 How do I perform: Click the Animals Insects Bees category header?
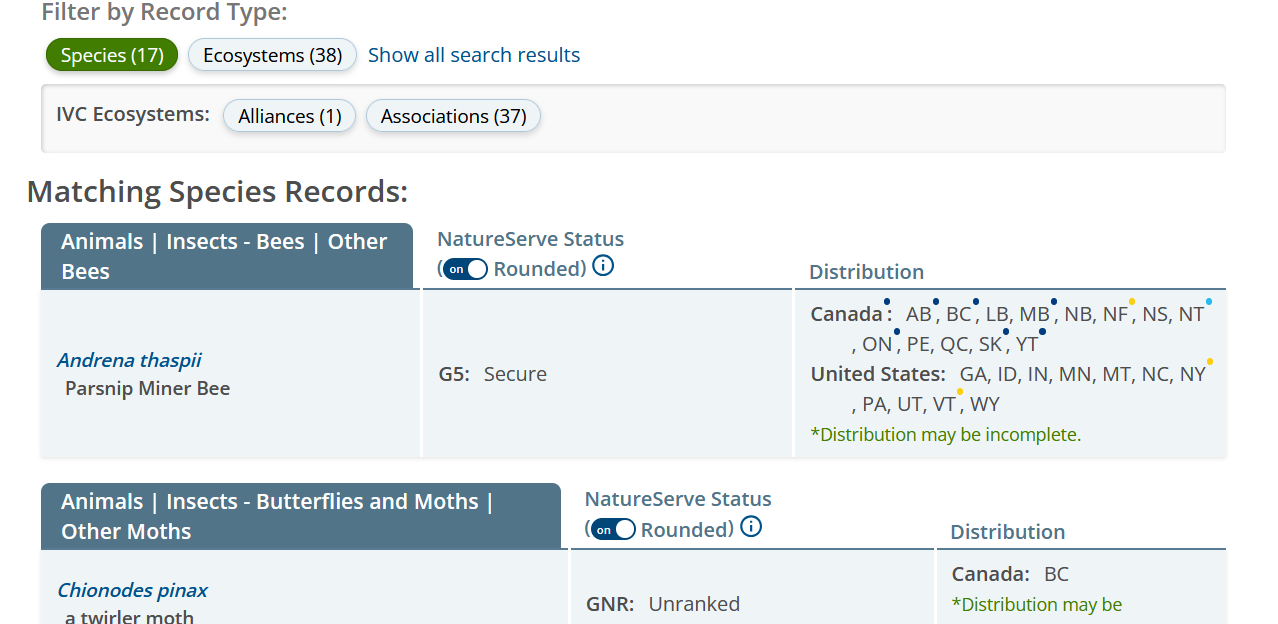pos(226,256)
